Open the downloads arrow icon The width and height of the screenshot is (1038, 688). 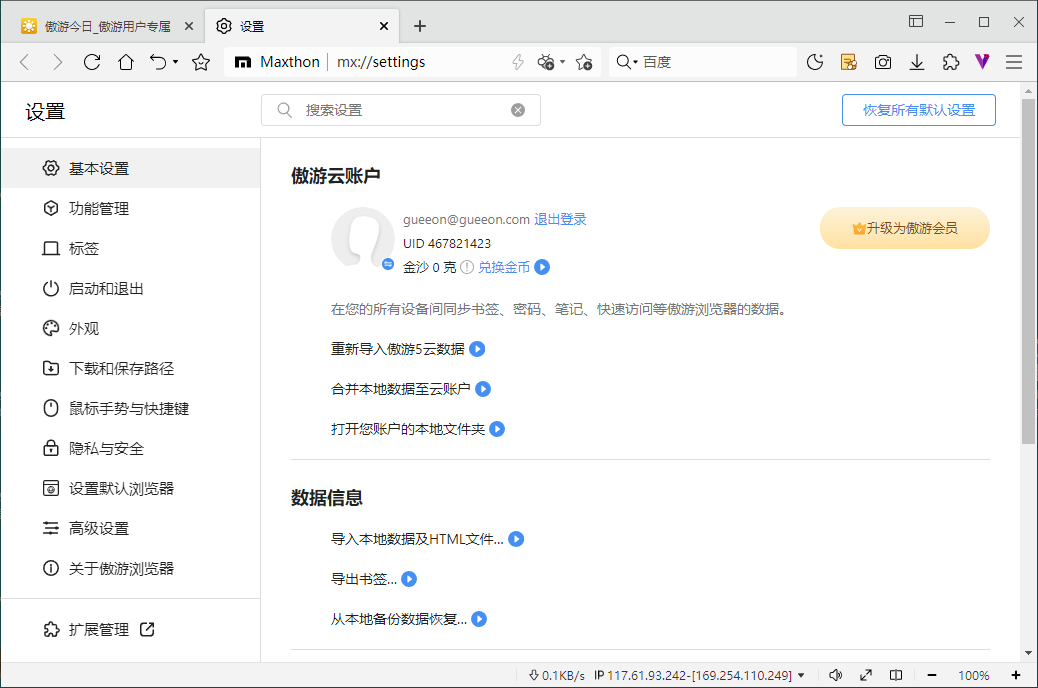coord(917,62)
